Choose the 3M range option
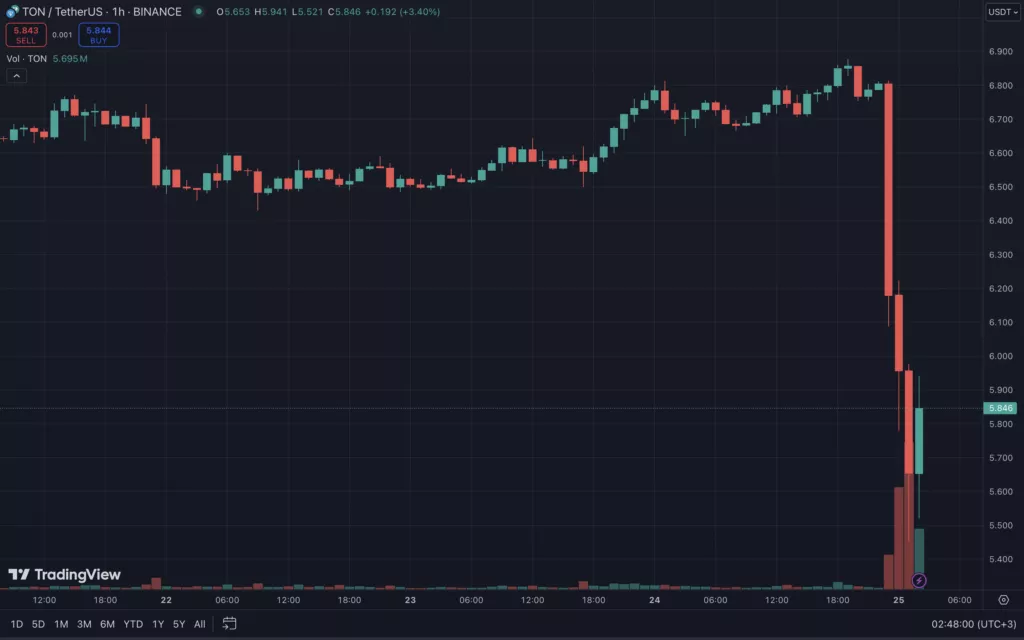This screenshot has width=1024, height=640. (84, 624)
